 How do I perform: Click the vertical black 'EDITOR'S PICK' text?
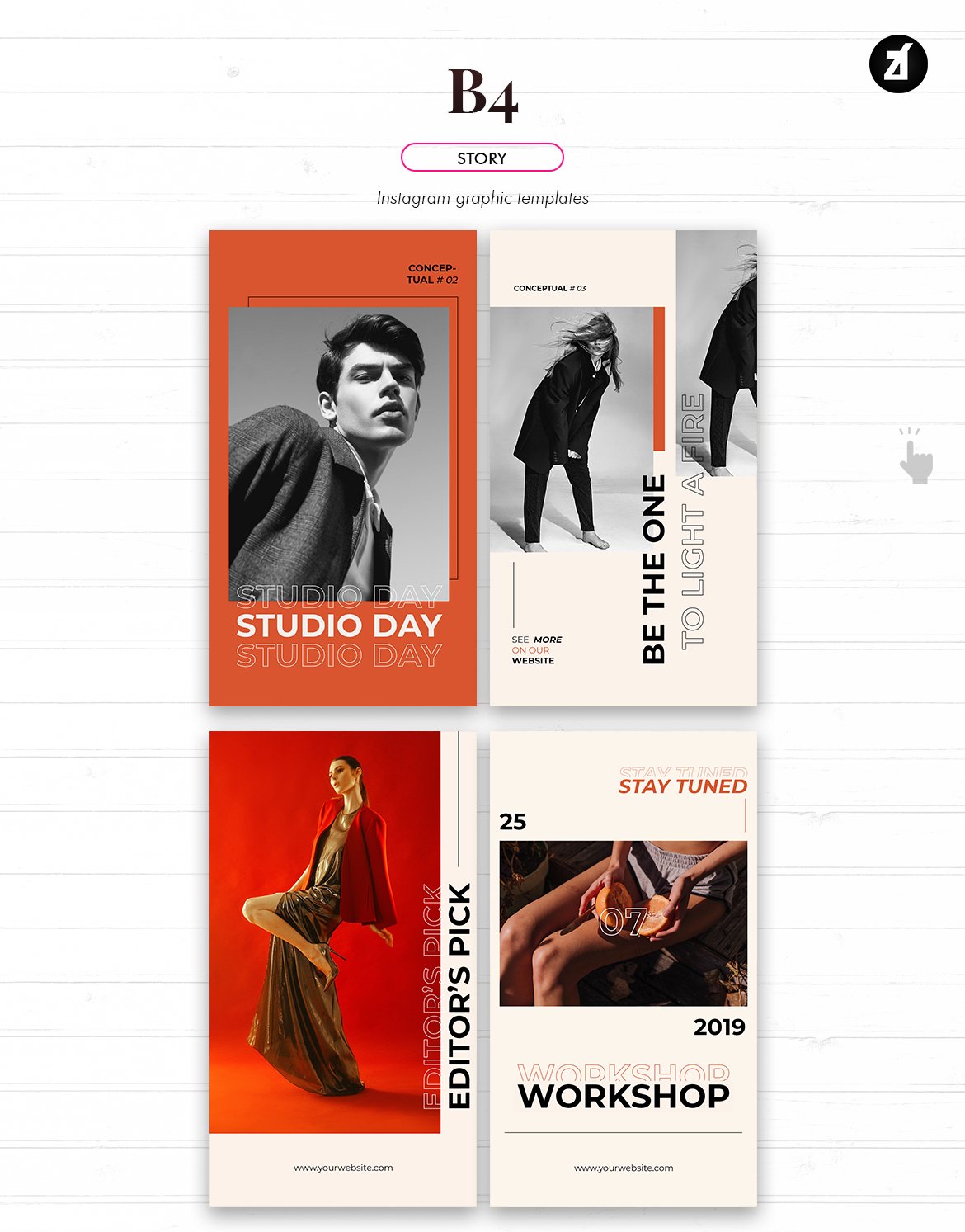pyautogui.click(x=459, y=996)
